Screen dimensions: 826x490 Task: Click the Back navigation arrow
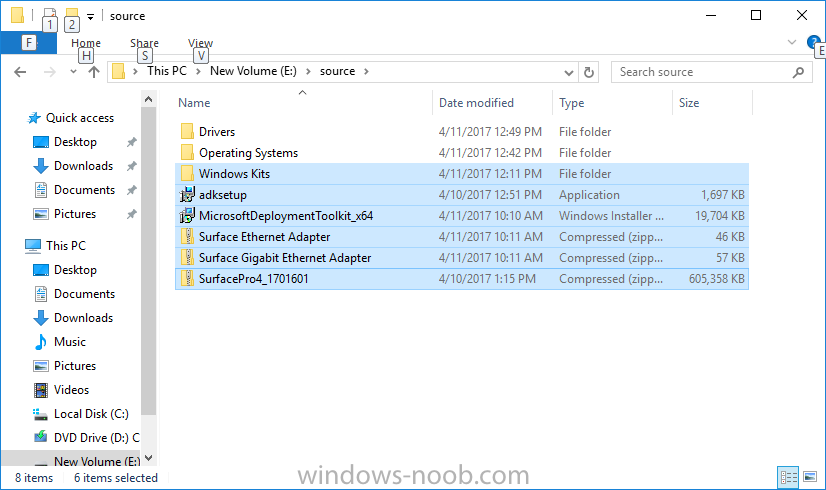20,72
